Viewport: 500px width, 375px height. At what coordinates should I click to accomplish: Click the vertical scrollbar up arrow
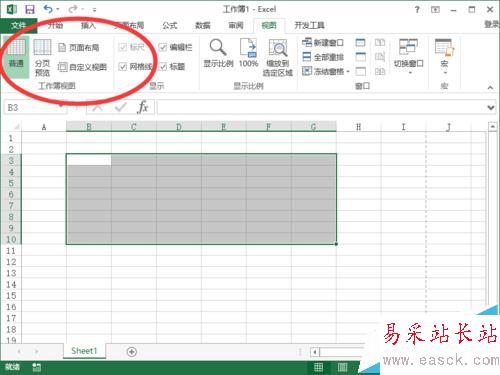[x=493, y=127]
